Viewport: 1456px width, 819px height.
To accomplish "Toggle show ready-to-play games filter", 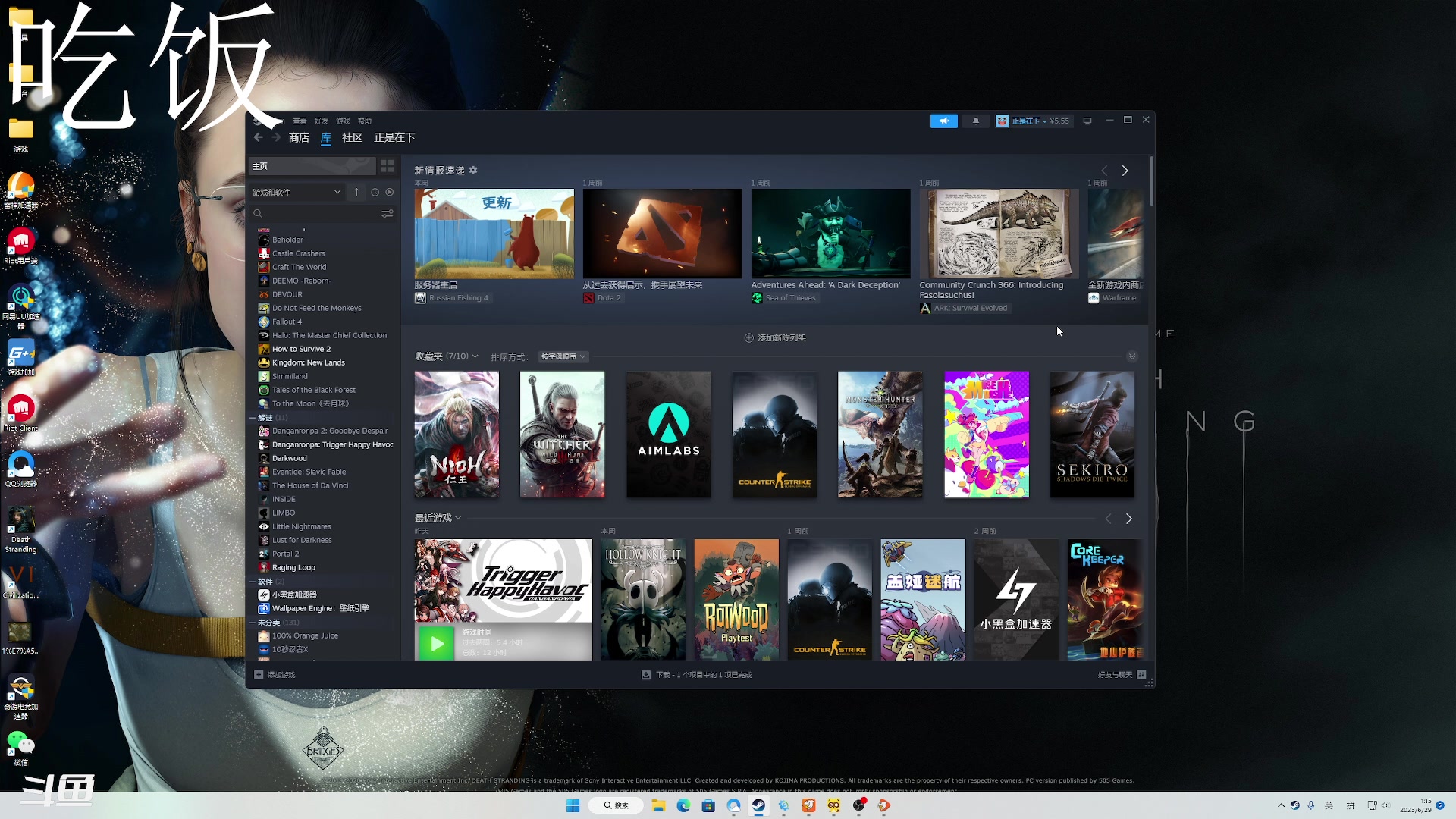I will [x=390, y=193].
